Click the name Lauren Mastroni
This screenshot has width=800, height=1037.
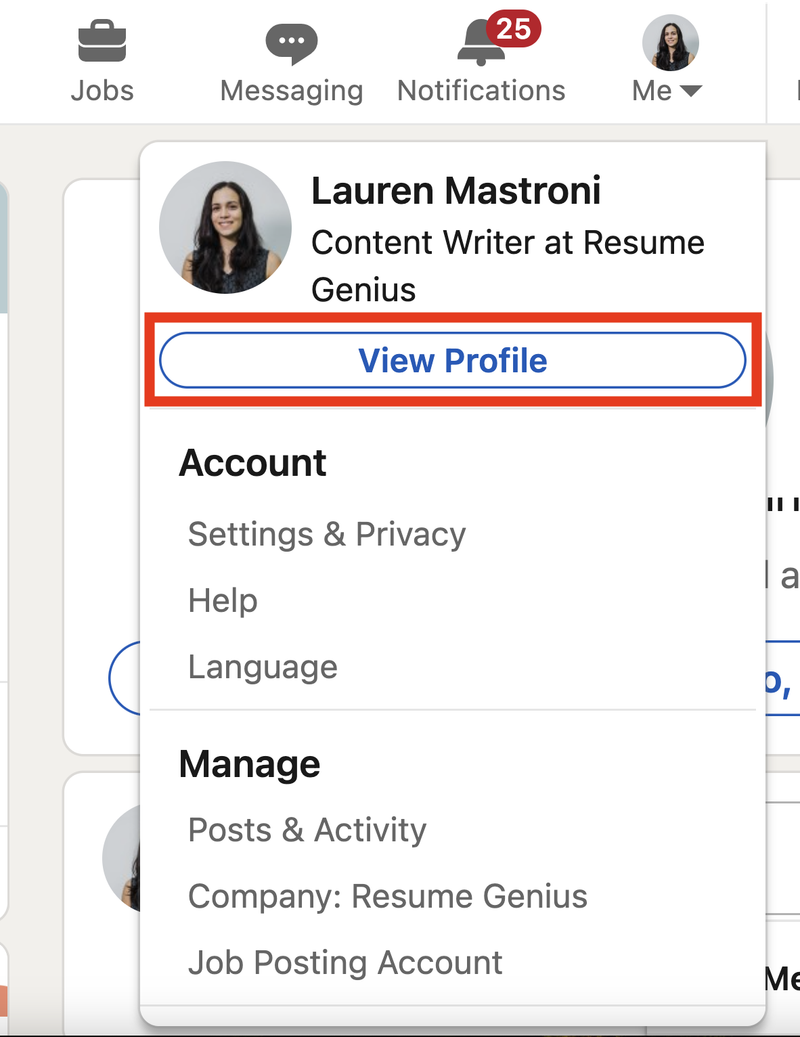coord(459,190)
